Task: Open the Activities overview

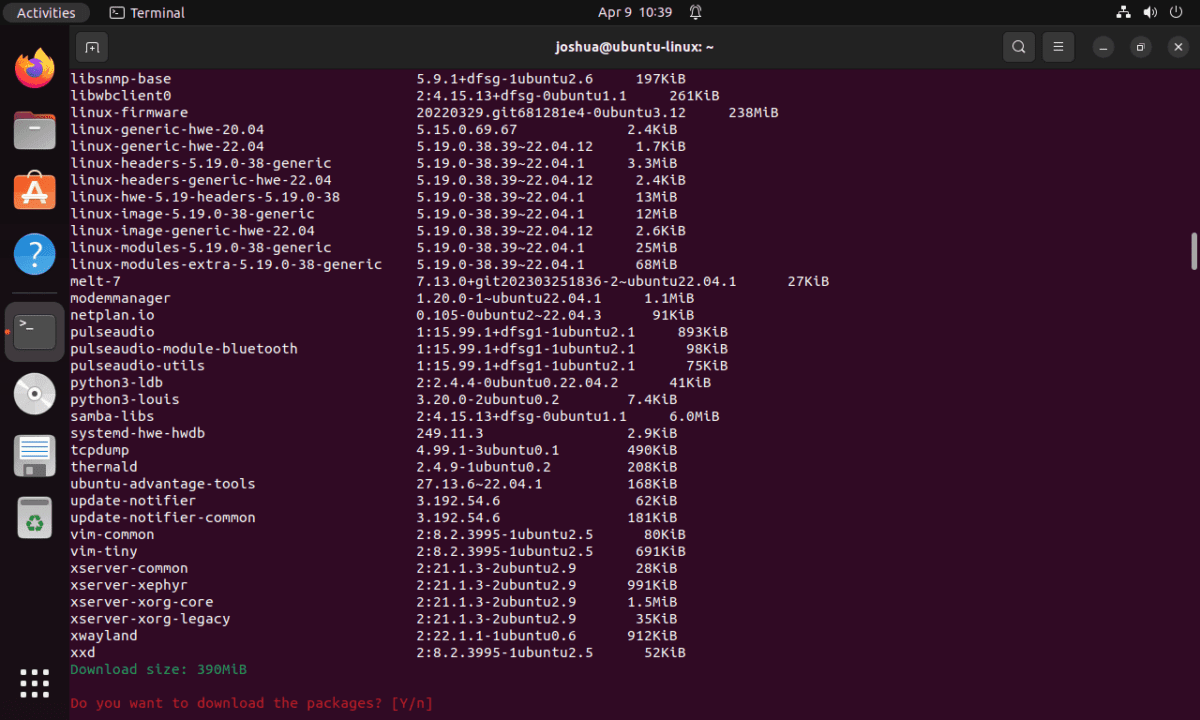Action: pyautogui.click(x=46, y=13)
